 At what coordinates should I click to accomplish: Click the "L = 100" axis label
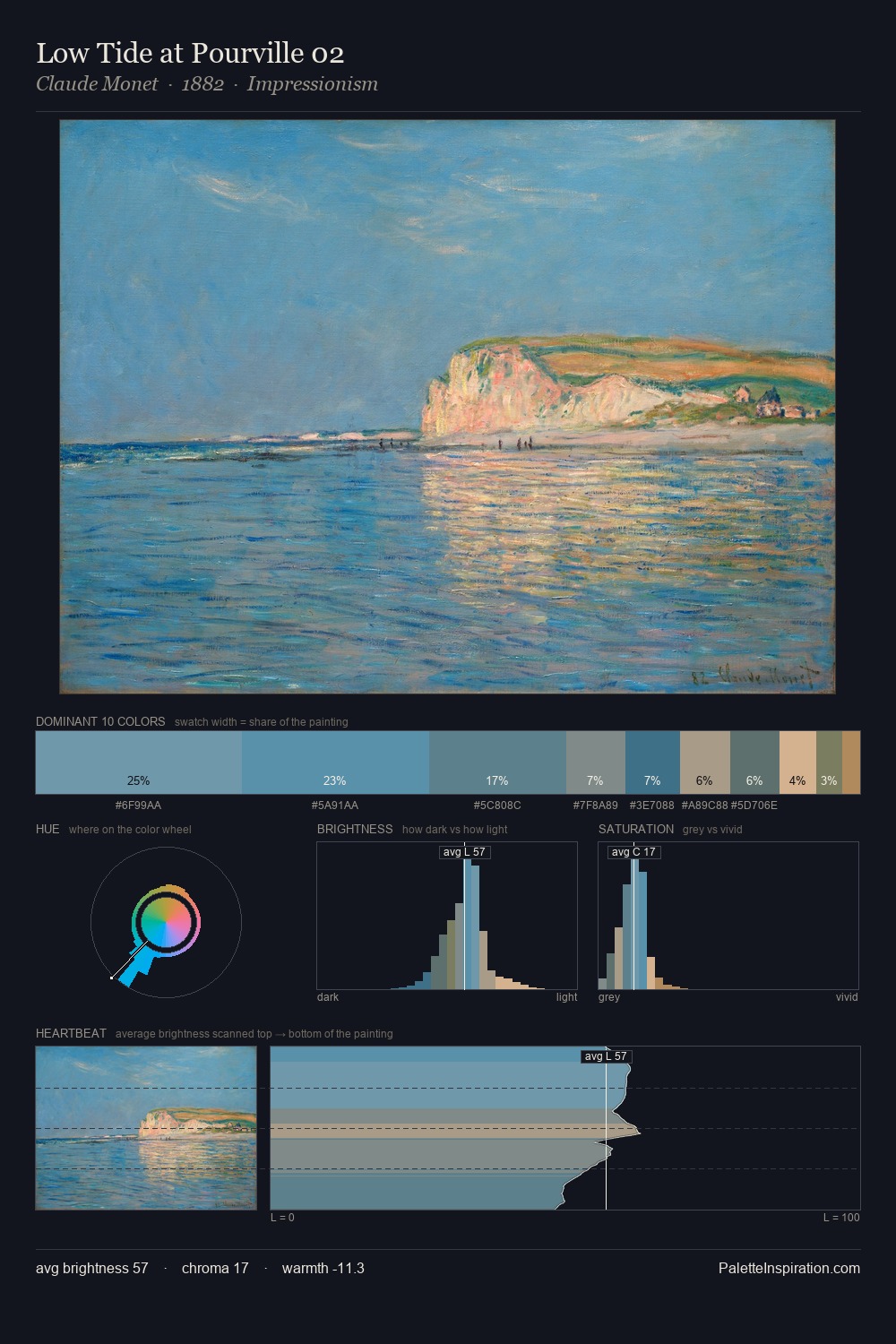point(841,1218)
